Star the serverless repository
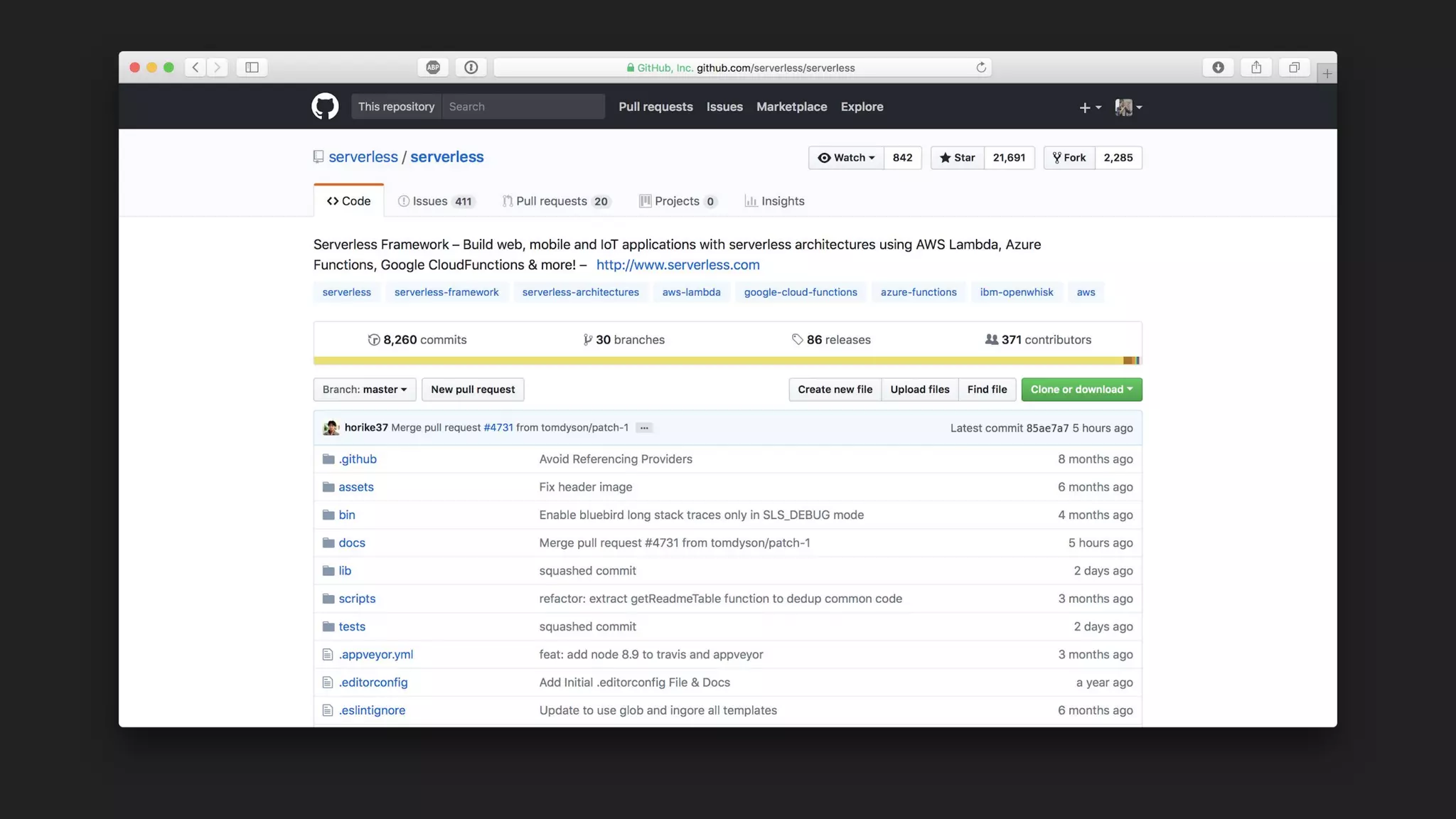1456x819 pixels. point(957,158)
